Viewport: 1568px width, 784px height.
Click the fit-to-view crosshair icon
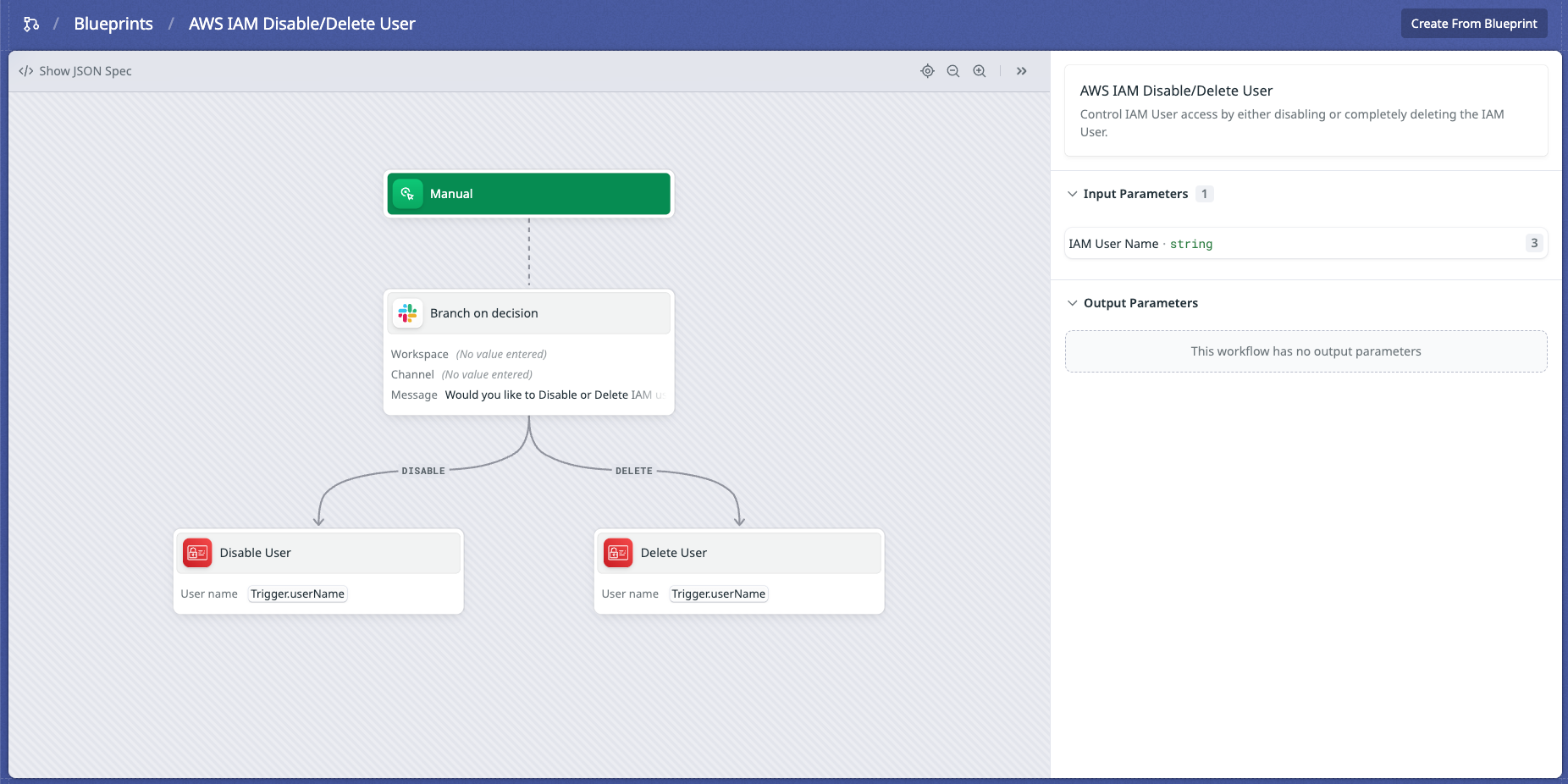(x=928, y=71)
